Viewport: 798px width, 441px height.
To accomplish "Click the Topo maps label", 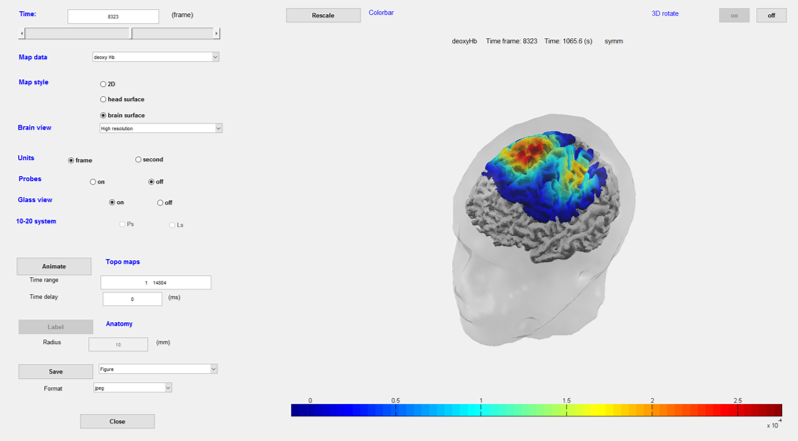I will 123,262.
